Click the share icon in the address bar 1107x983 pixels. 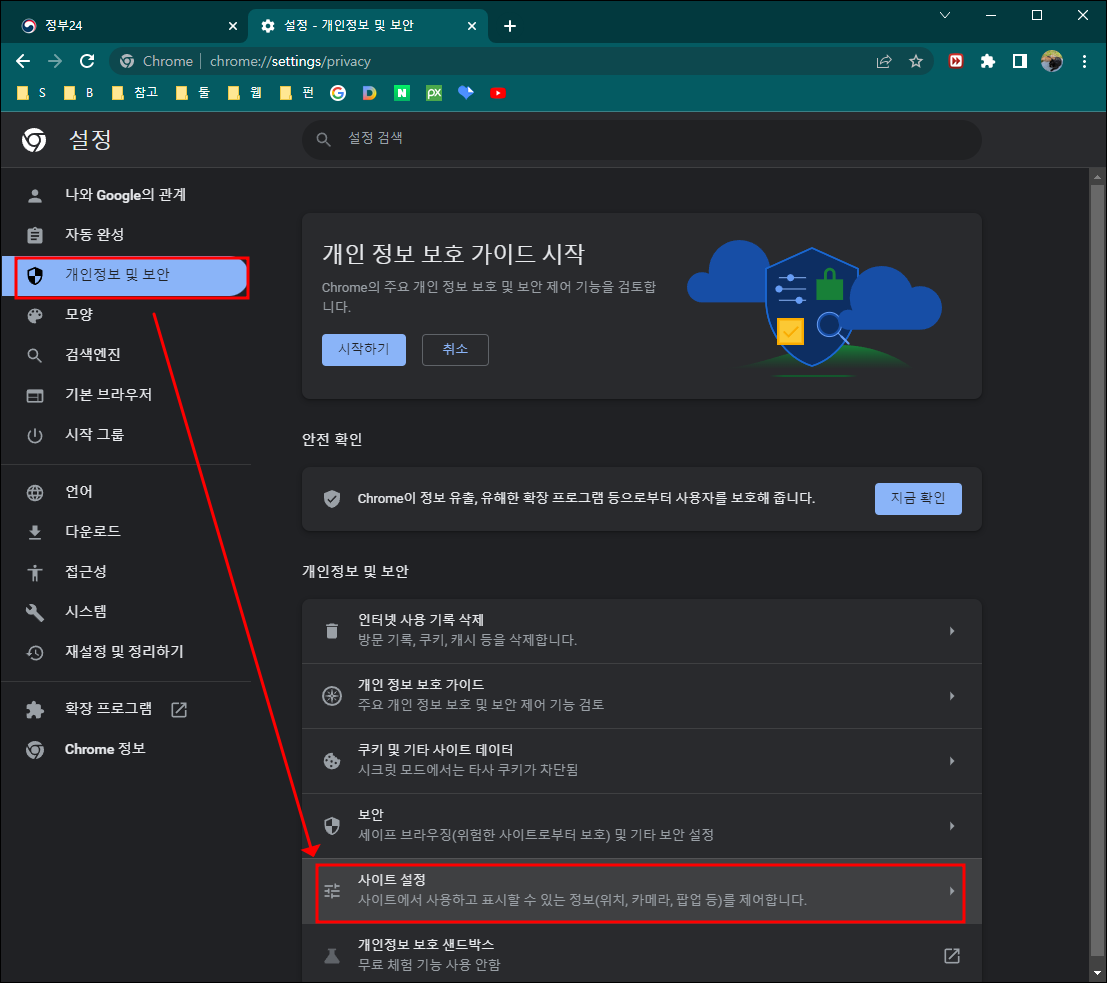tap(884, 61)
